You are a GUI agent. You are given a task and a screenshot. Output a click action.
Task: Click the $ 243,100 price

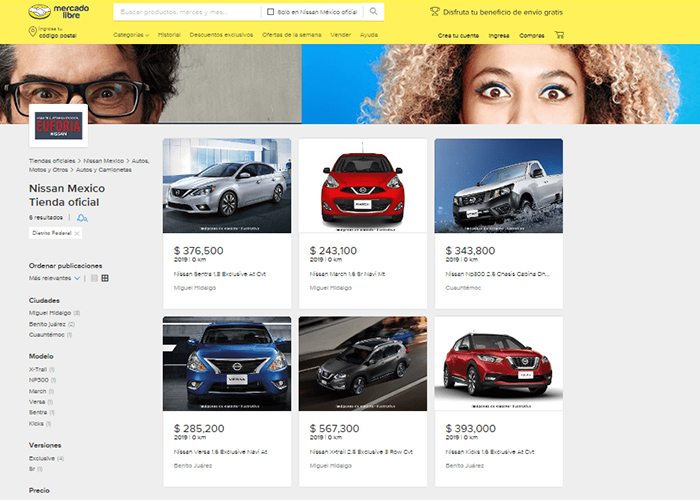pos(333,251)
